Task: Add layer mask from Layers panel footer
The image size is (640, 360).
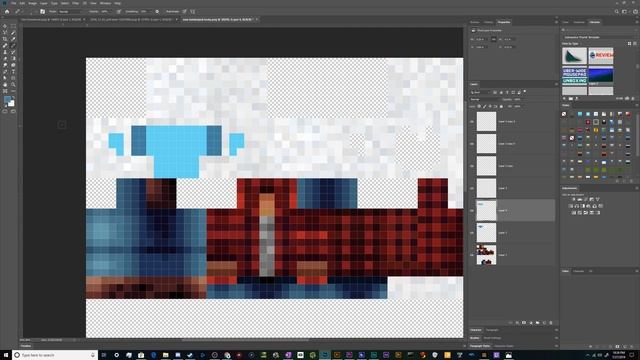Action: [x=524, y=322]
